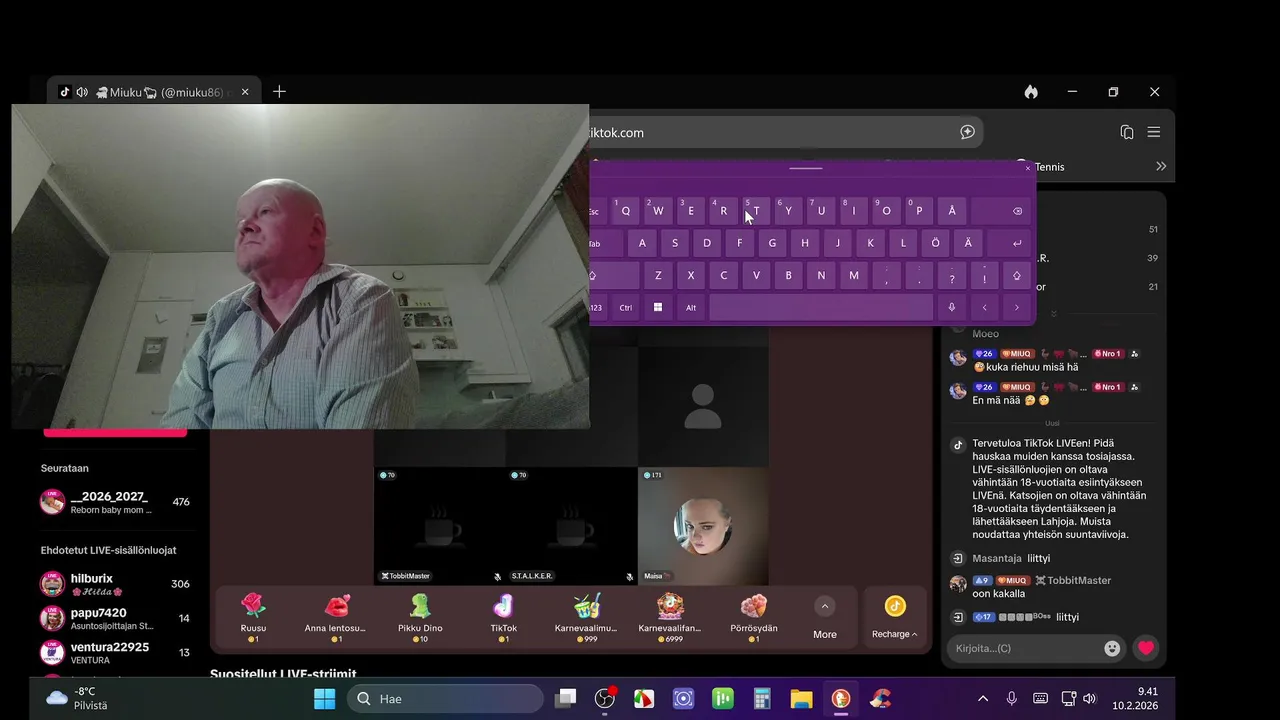Open the browser hamburger menu
This screenshot has height=720, width=1280.
tap(1154, 132)
